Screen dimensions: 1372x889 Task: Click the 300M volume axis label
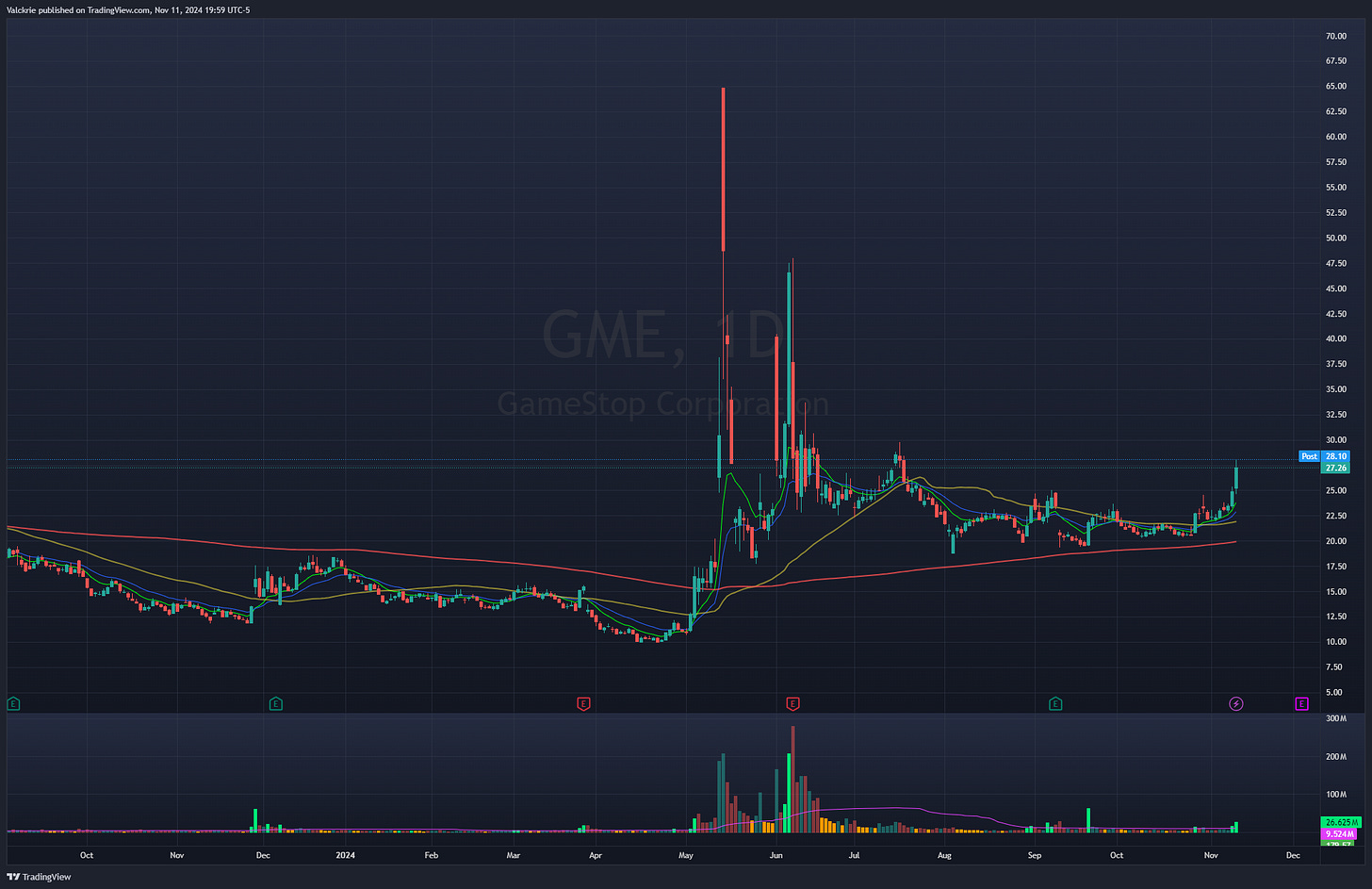1335,718
